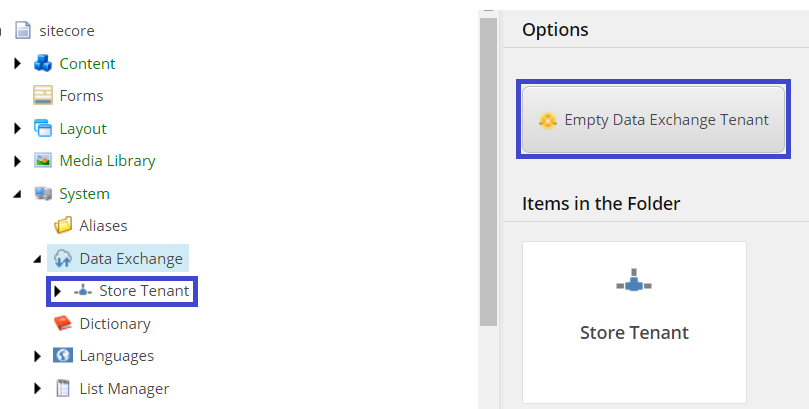
Task: Expand the Languages tree node
Action: pos(37,356)
